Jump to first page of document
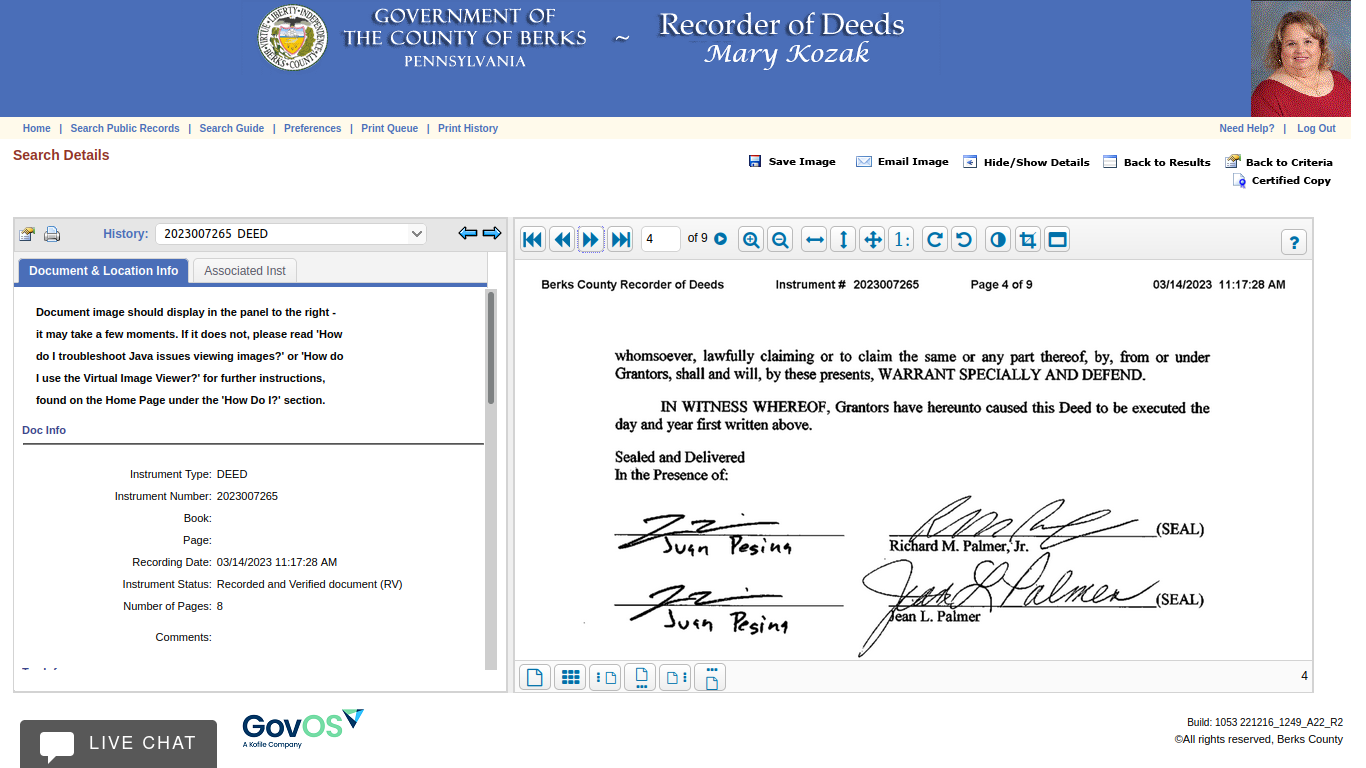This screenshot has height=768, width=1366. (533, 239)
